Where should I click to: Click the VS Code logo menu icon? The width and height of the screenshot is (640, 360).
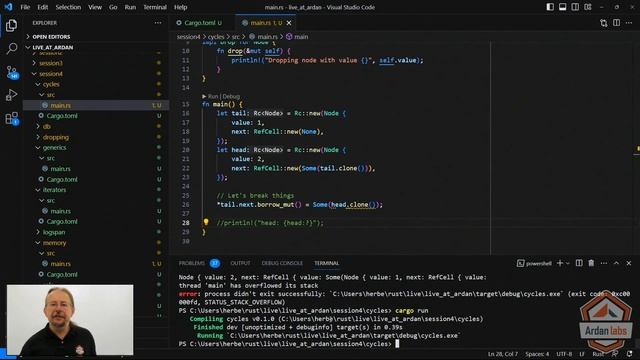(8, 7)
